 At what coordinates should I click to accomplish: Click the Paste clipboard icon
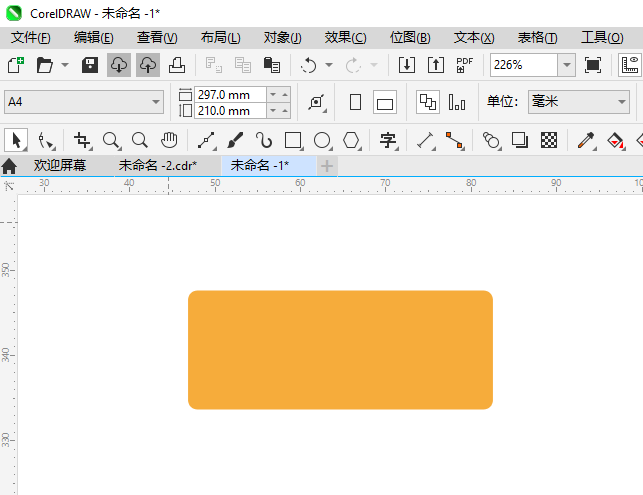click(271, 65)
